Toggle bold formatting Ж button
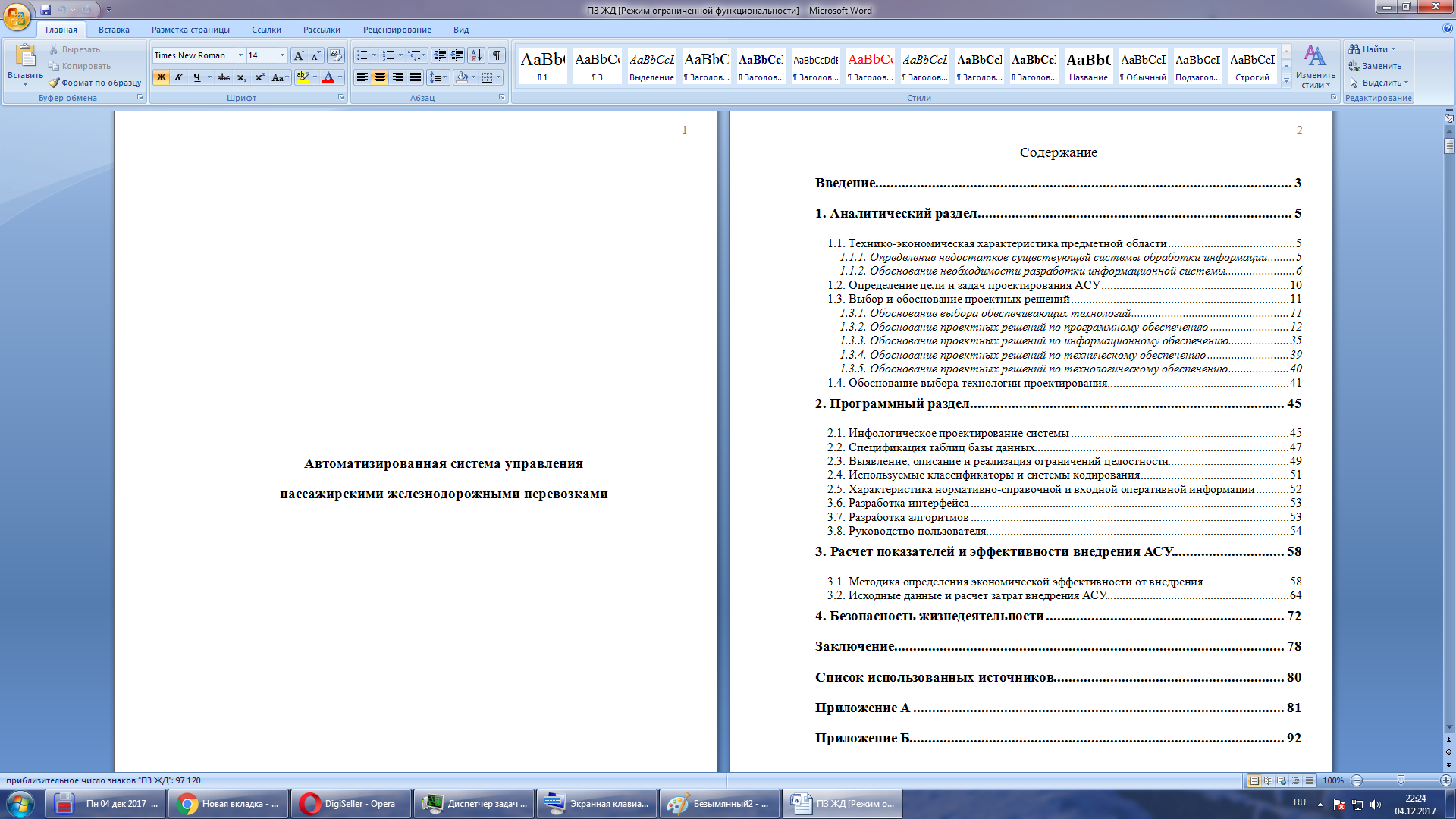The width and height of the screenshot is (1456, 819). click(x=161, y=77)
